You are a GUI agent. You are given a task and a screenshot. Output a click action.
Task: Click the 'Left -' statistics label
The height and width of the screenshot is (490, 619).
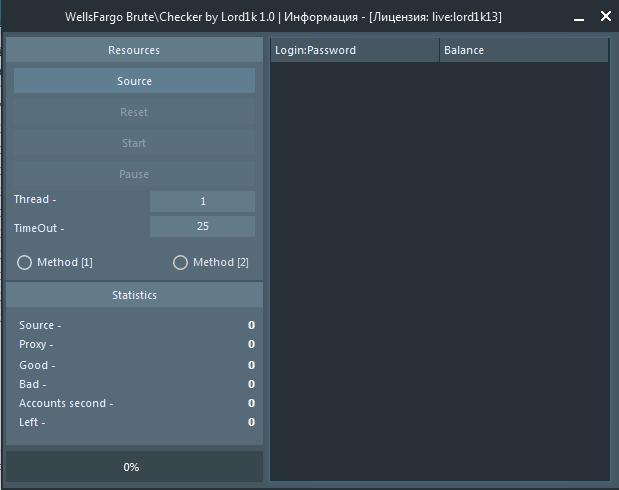tap(32, 422)
